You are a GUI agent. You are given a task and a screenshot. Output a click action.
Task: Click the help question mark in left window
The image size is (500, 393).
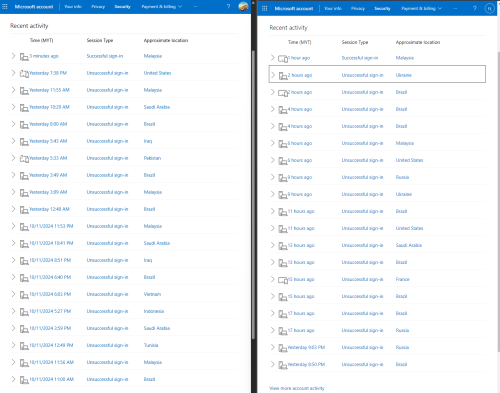[x=228, y=6]
